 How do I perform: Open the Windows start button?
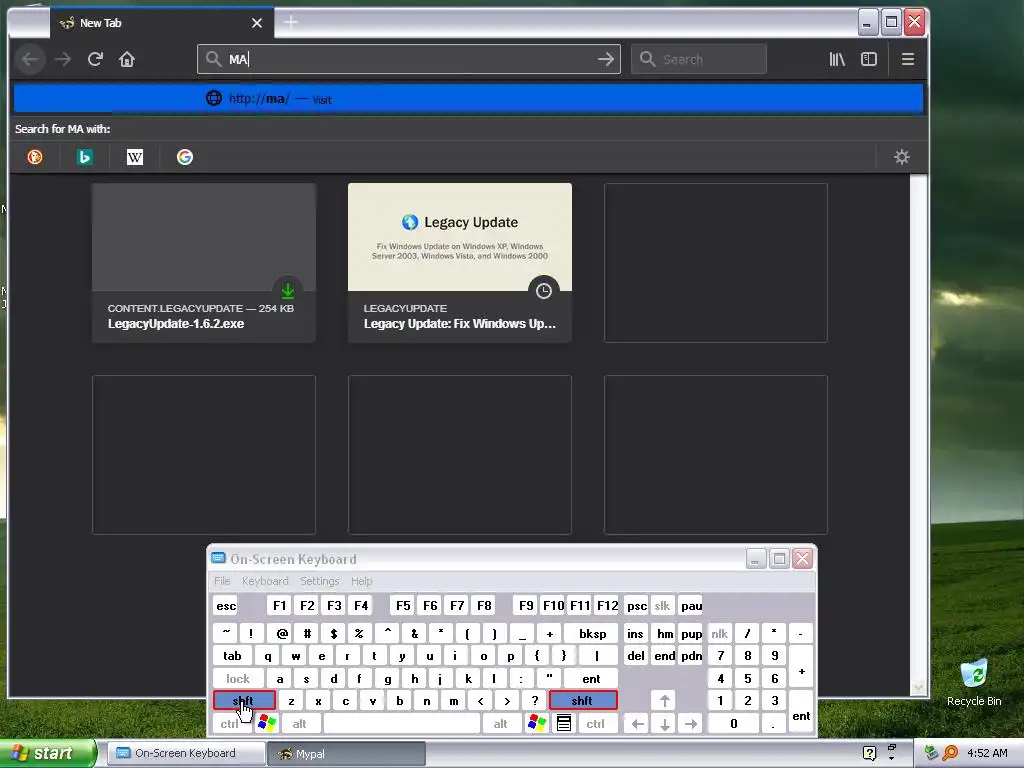point(46,753)
